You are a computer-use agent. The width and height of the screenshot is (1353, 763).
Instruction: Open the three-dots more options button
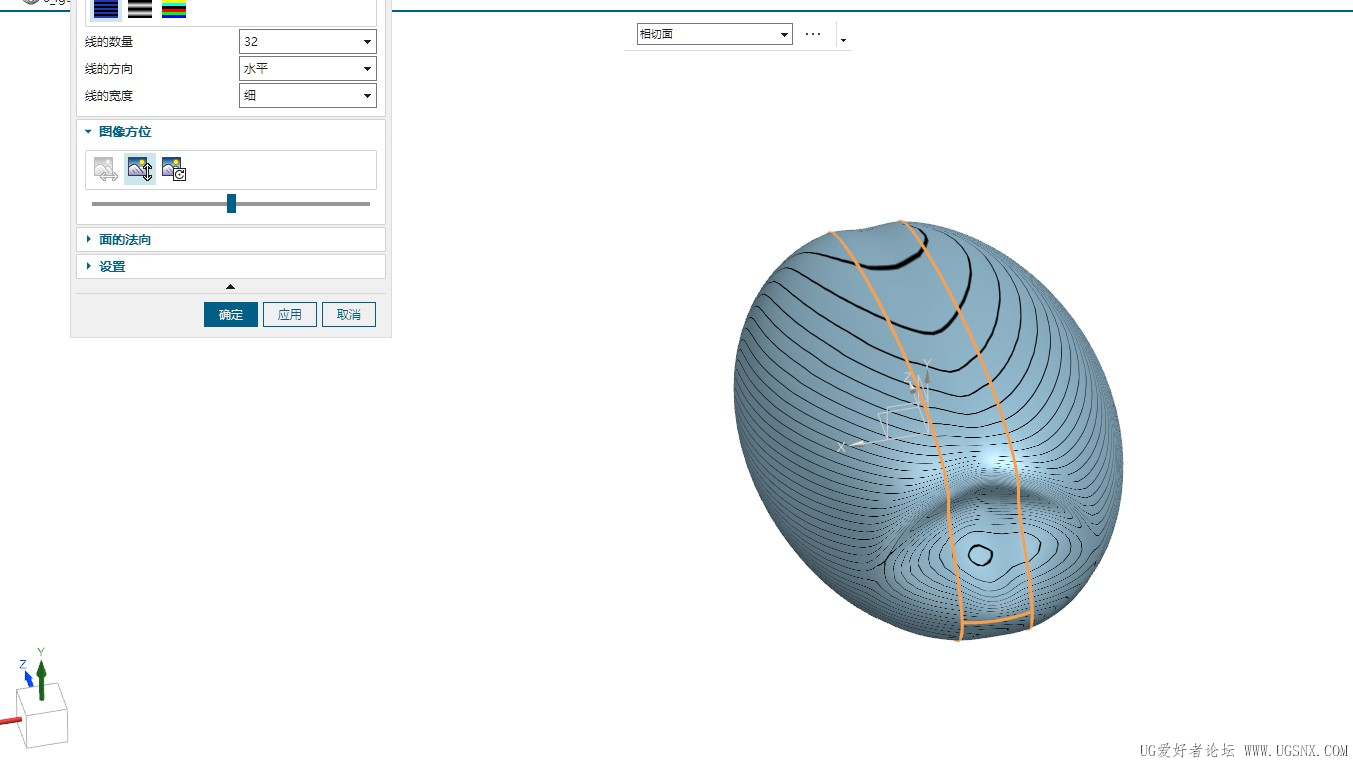click(x=813, y=34)
